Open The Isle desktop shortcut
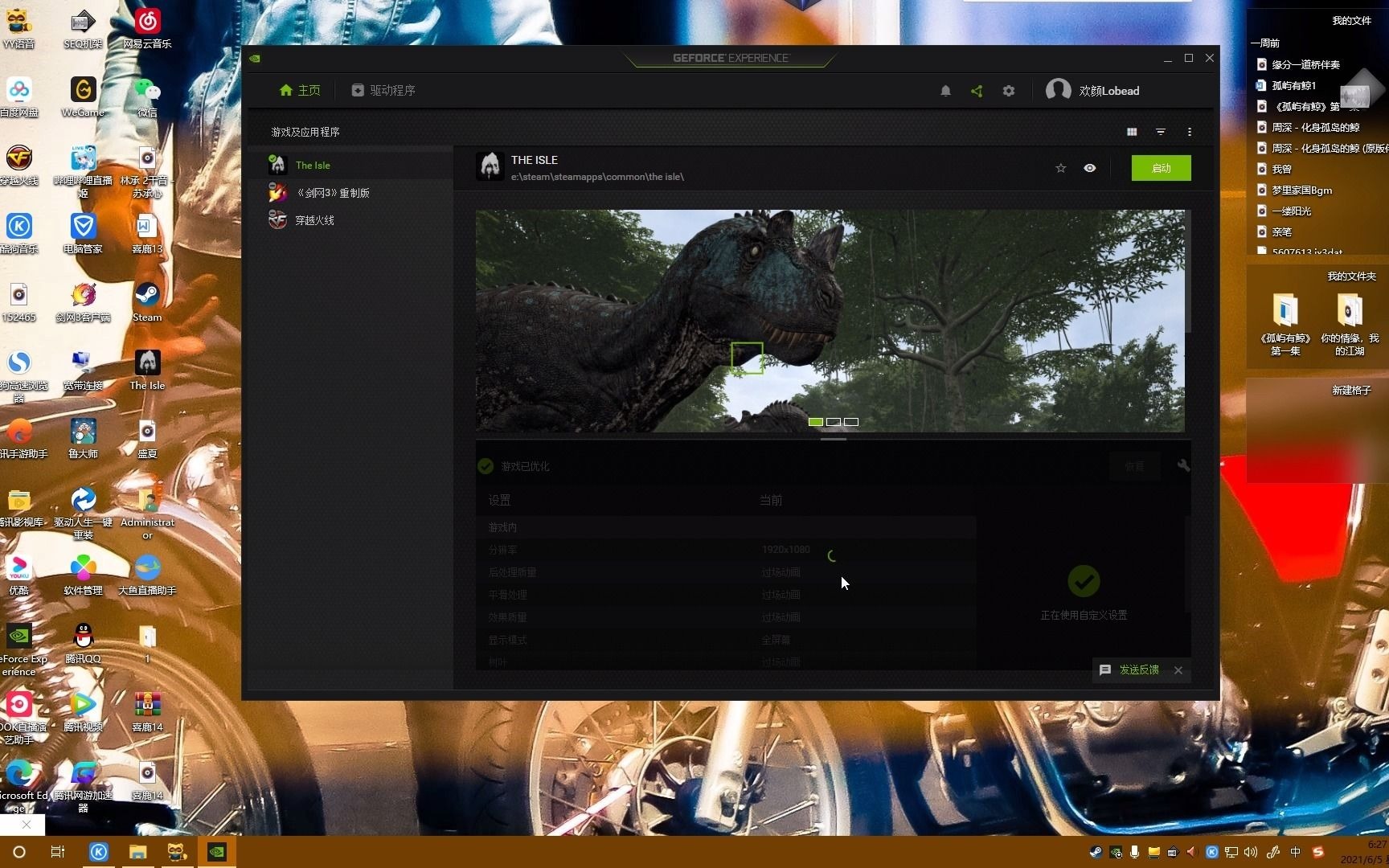 pyautogui.click(x=147, y=370)
